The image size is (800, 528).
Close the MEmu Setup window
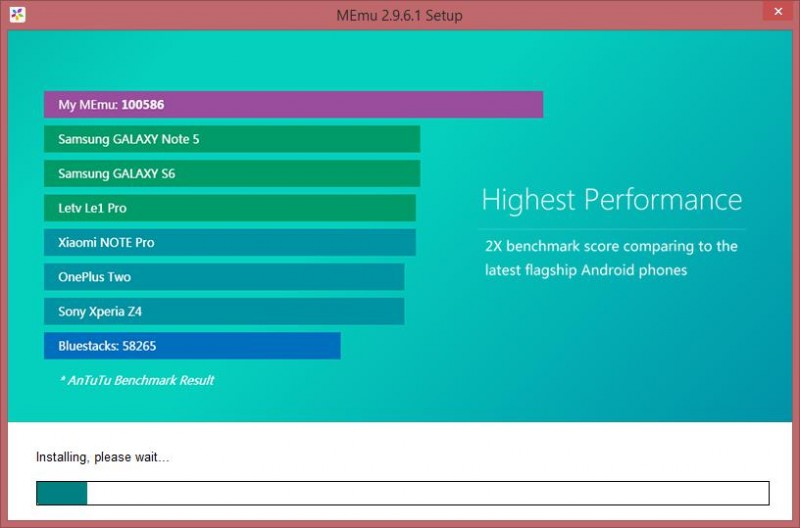[778, 11]
